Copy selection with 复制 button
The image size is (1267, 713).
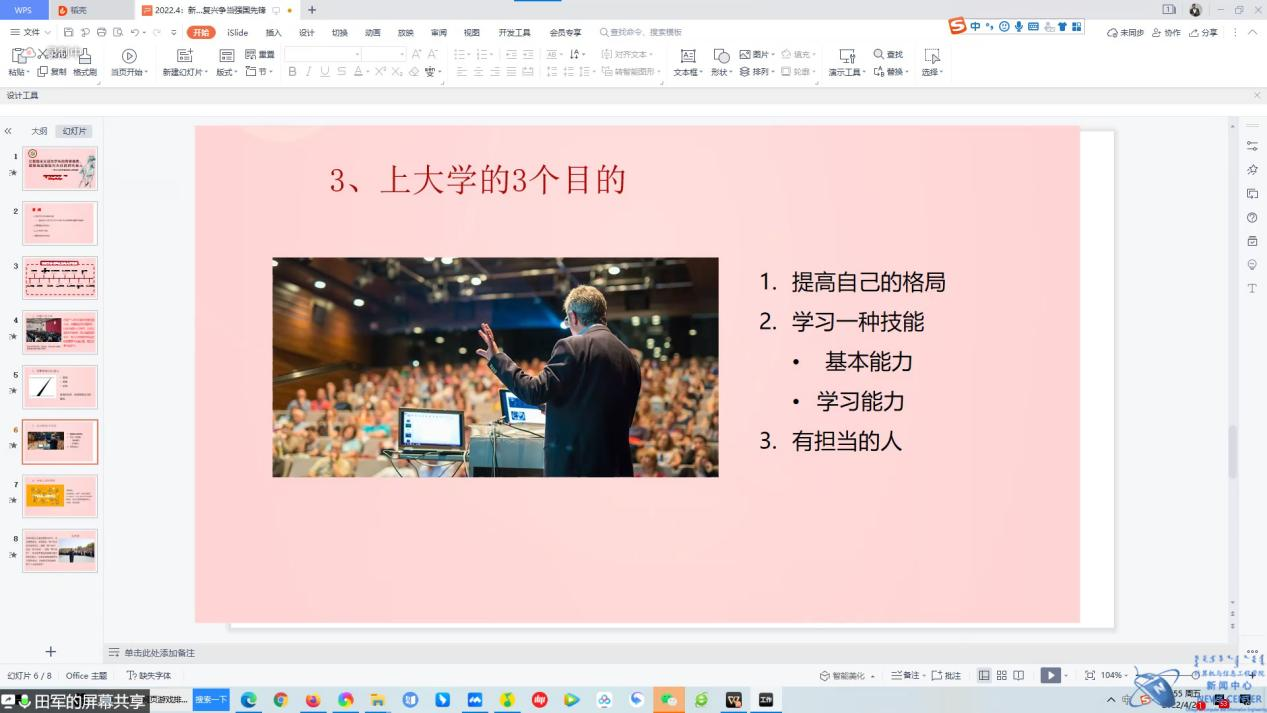point(50,72)
